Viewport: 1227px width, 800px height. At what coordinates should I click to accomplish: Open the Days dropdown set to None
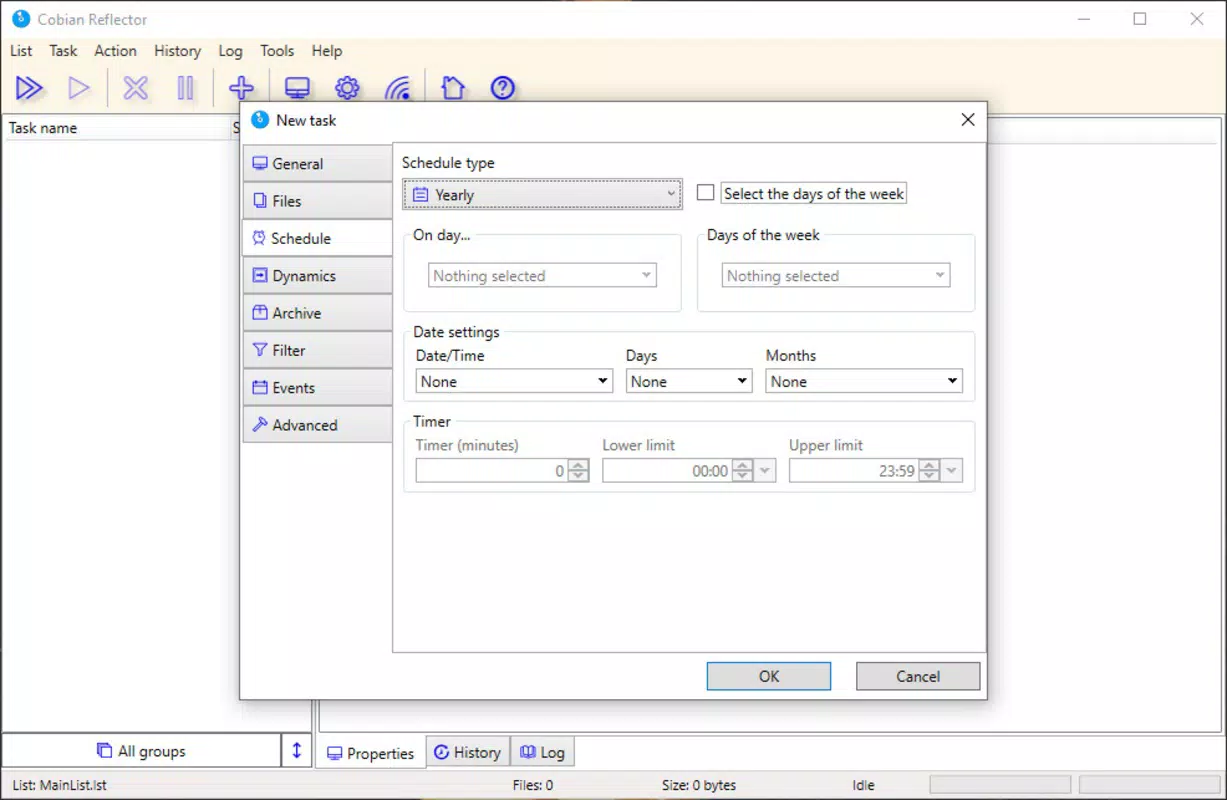point(688,381)
